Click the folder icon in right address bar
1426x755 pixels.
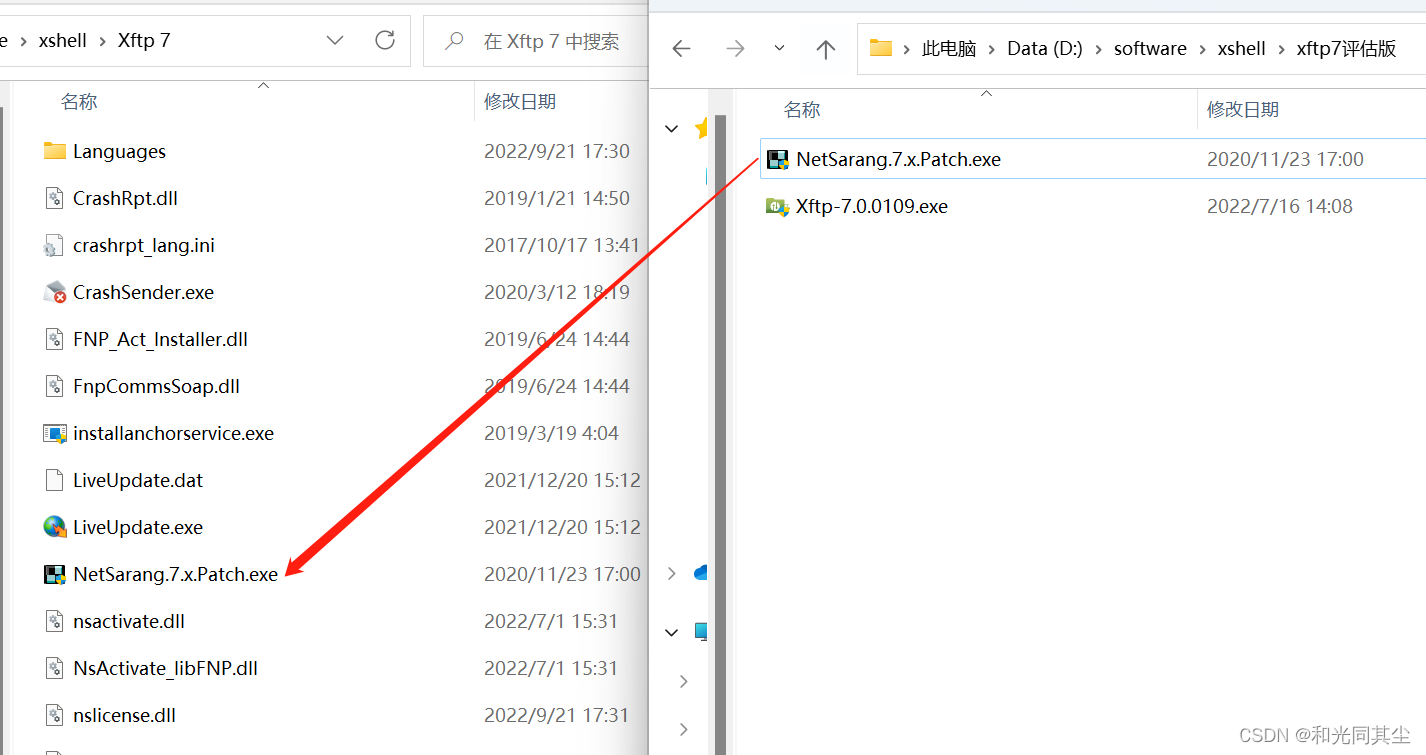(x=880, y=48)
